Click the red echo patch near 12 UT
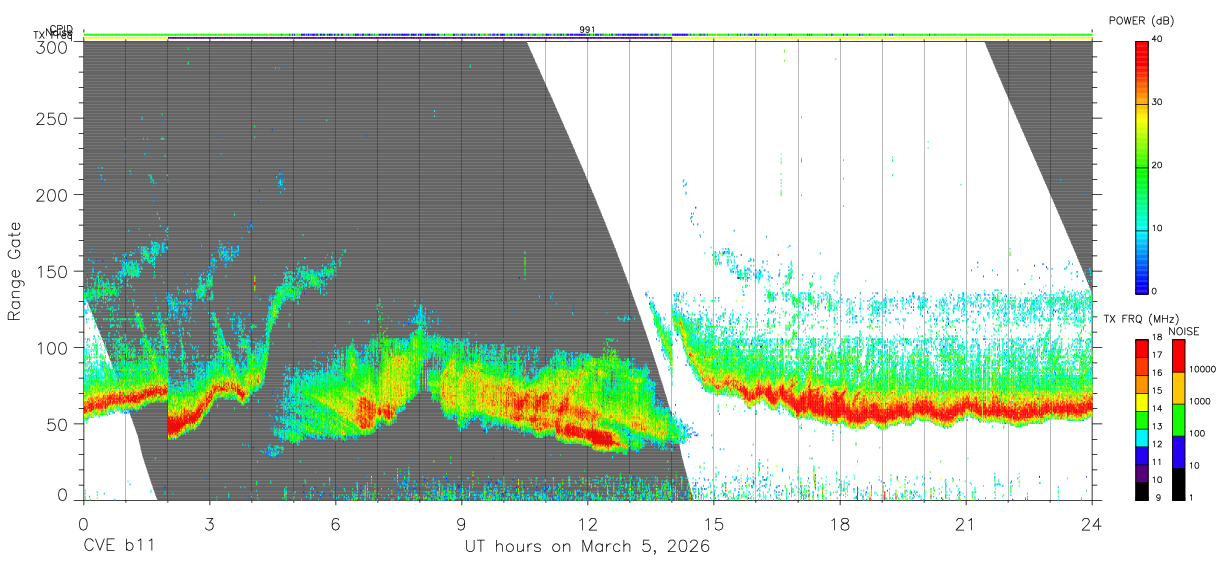Image resolution: width=1228 pixels, height=567 pixels. tap(592, 436)
